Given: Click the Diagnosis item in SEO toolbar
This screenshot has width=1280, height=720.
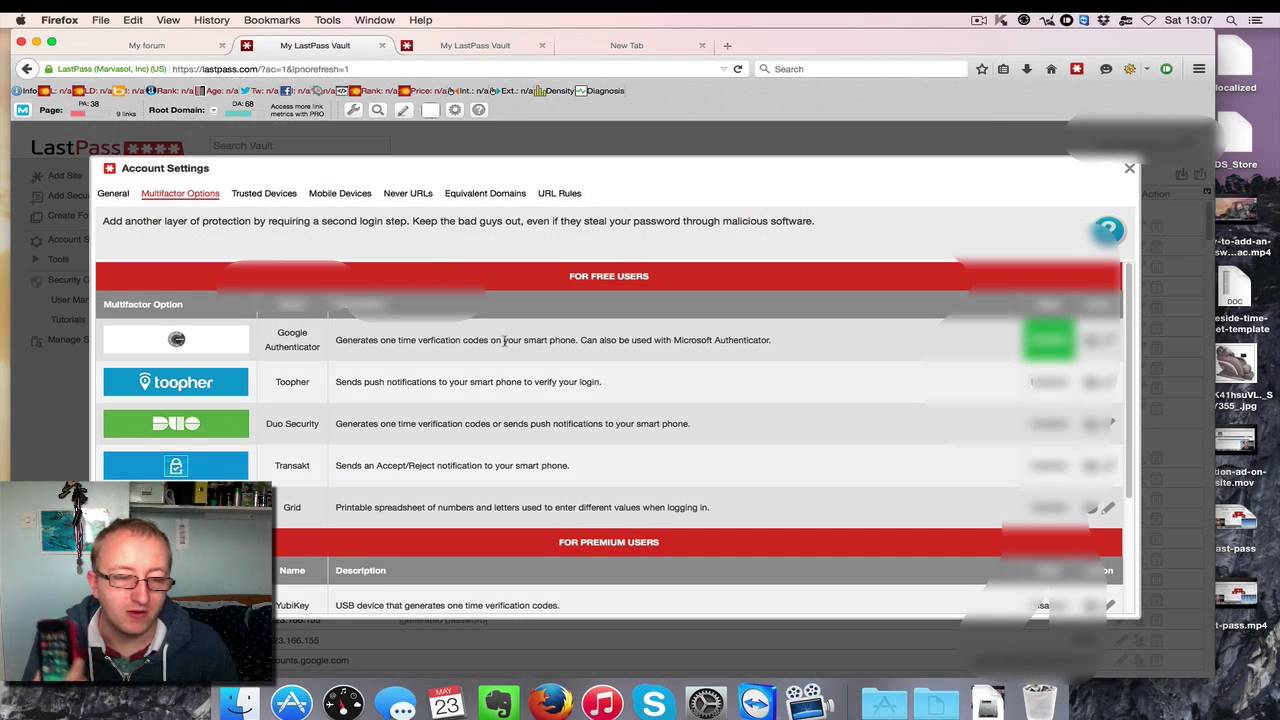Looking at the screenshot, I should pos(600,91).
